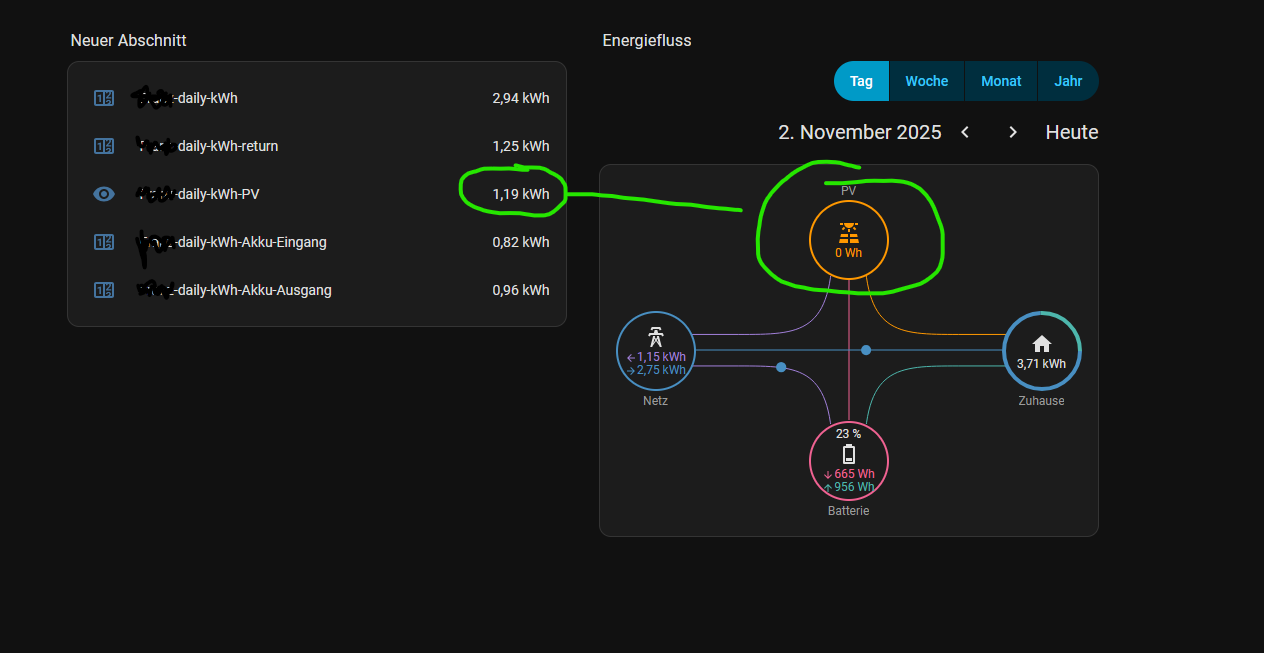Click the Zuhause house icon
1264x653 pixels.
point(1041,344)
